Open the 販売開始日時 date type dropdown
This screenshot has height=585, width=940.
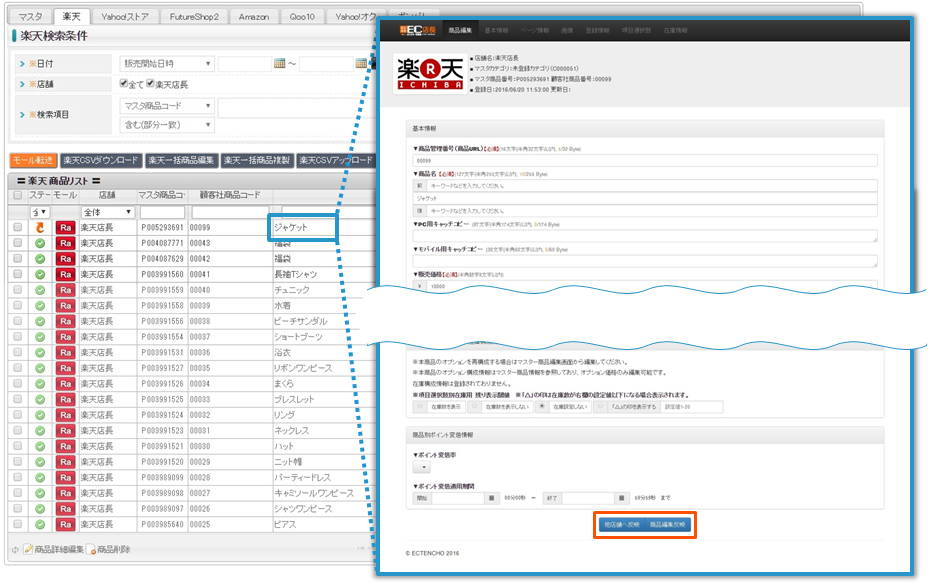167,64
